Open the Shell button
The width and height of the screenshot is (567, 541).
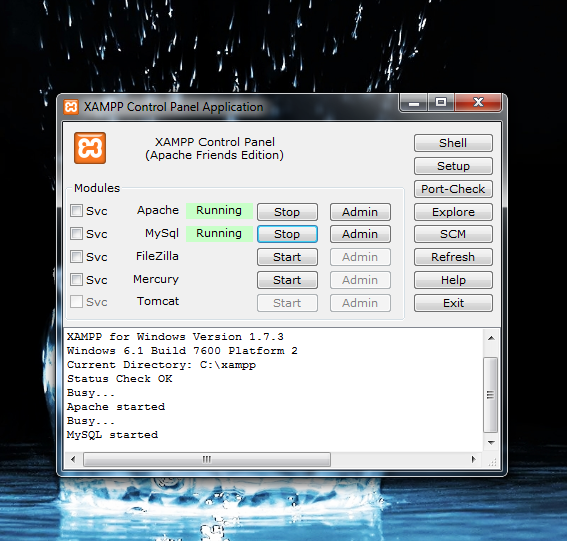coord(453,143)
